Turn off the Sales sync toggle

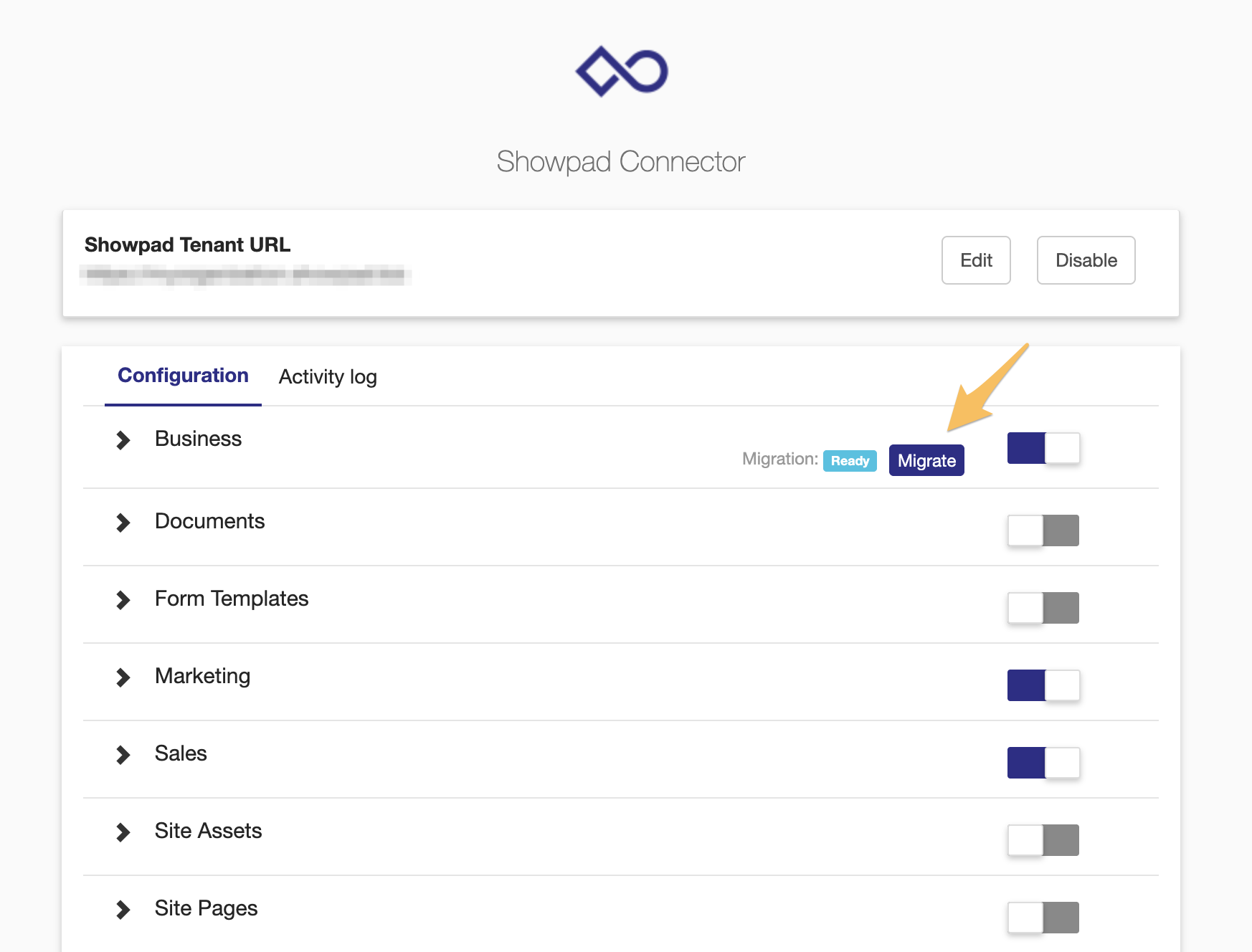1043,763
